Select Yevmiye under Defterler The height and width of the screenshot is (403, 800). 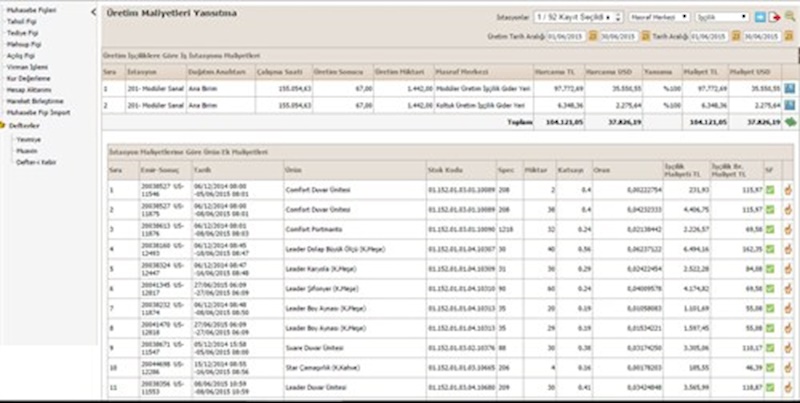tap(29, 139)
